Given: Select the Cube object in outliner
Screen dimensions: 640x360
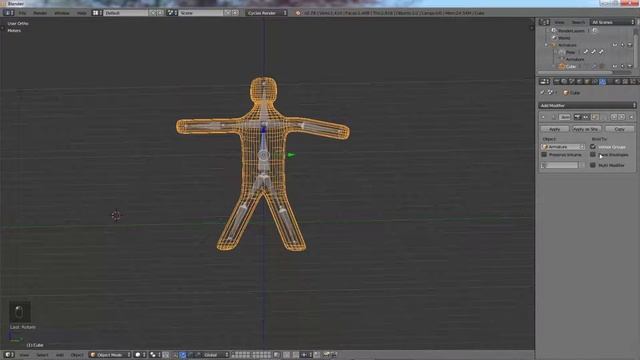Looking at the screenshot, I should pyautogui.click(x=571, y=67).
